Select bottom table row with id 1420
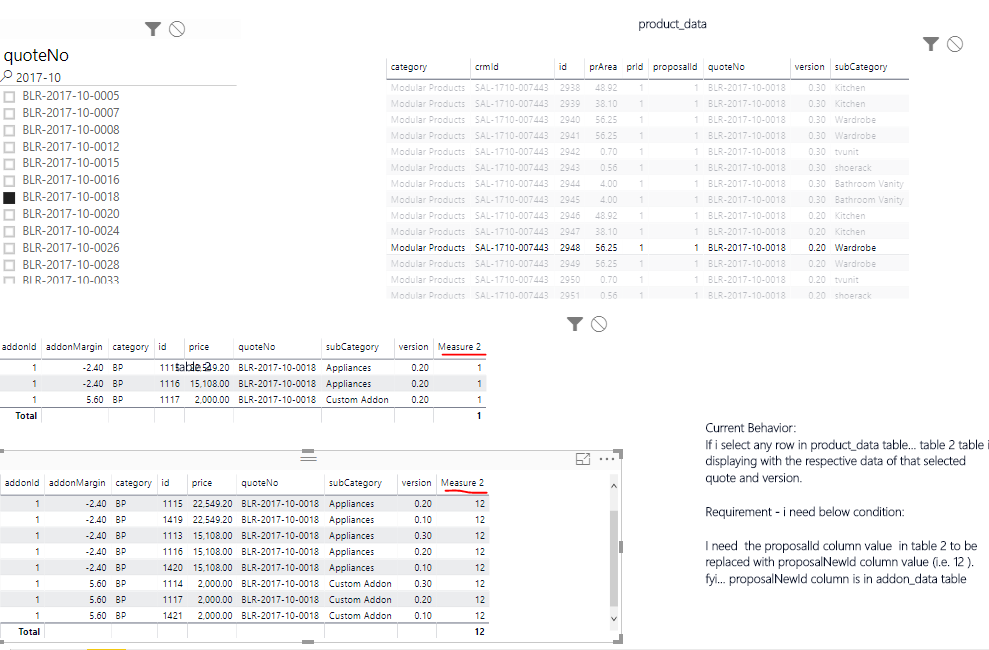 (245, 568)
